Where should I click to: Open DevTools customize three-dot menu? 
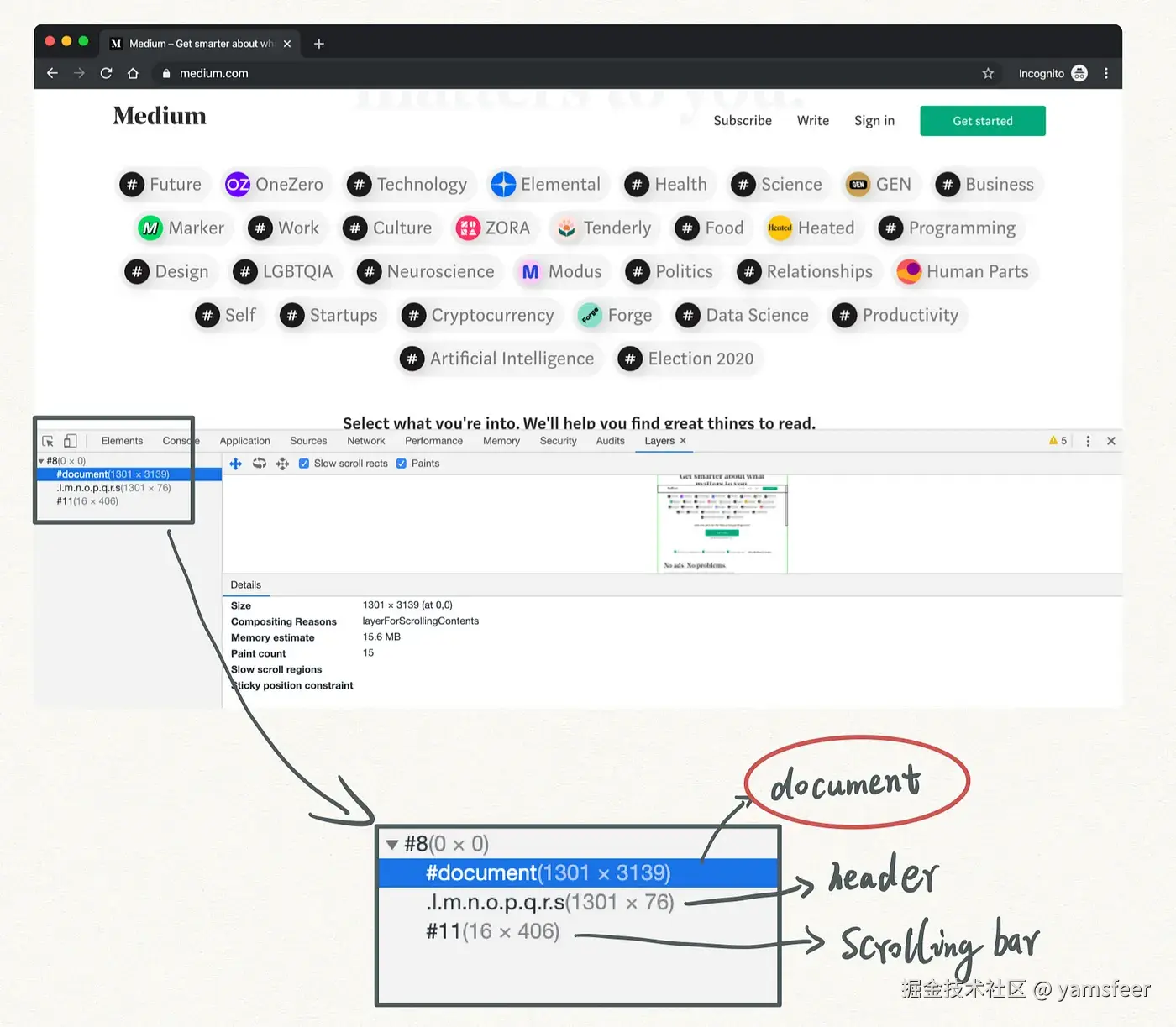pos(1088,441)
